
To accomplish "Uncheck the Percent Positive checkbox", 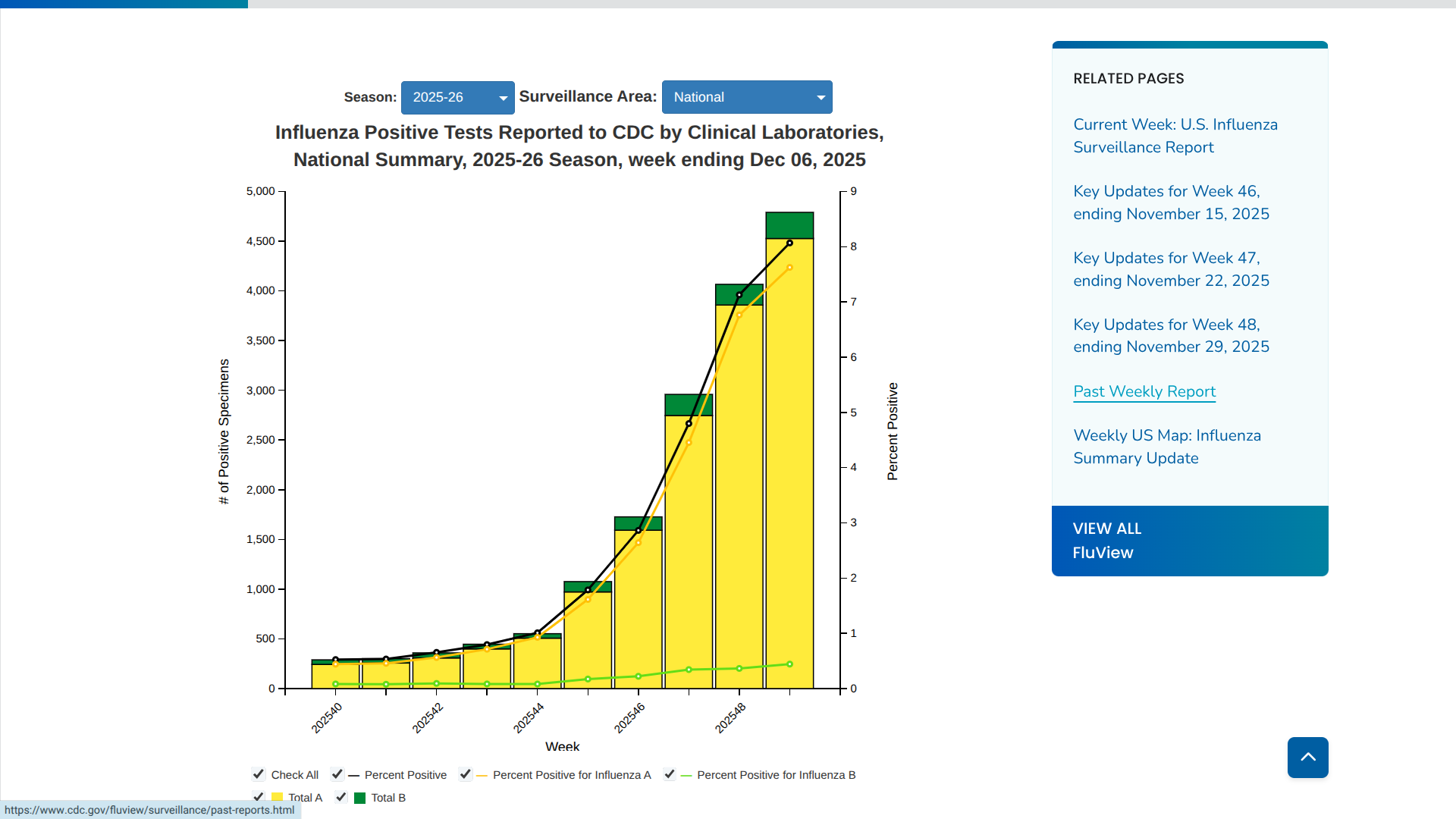I will [x=337, y=774].
